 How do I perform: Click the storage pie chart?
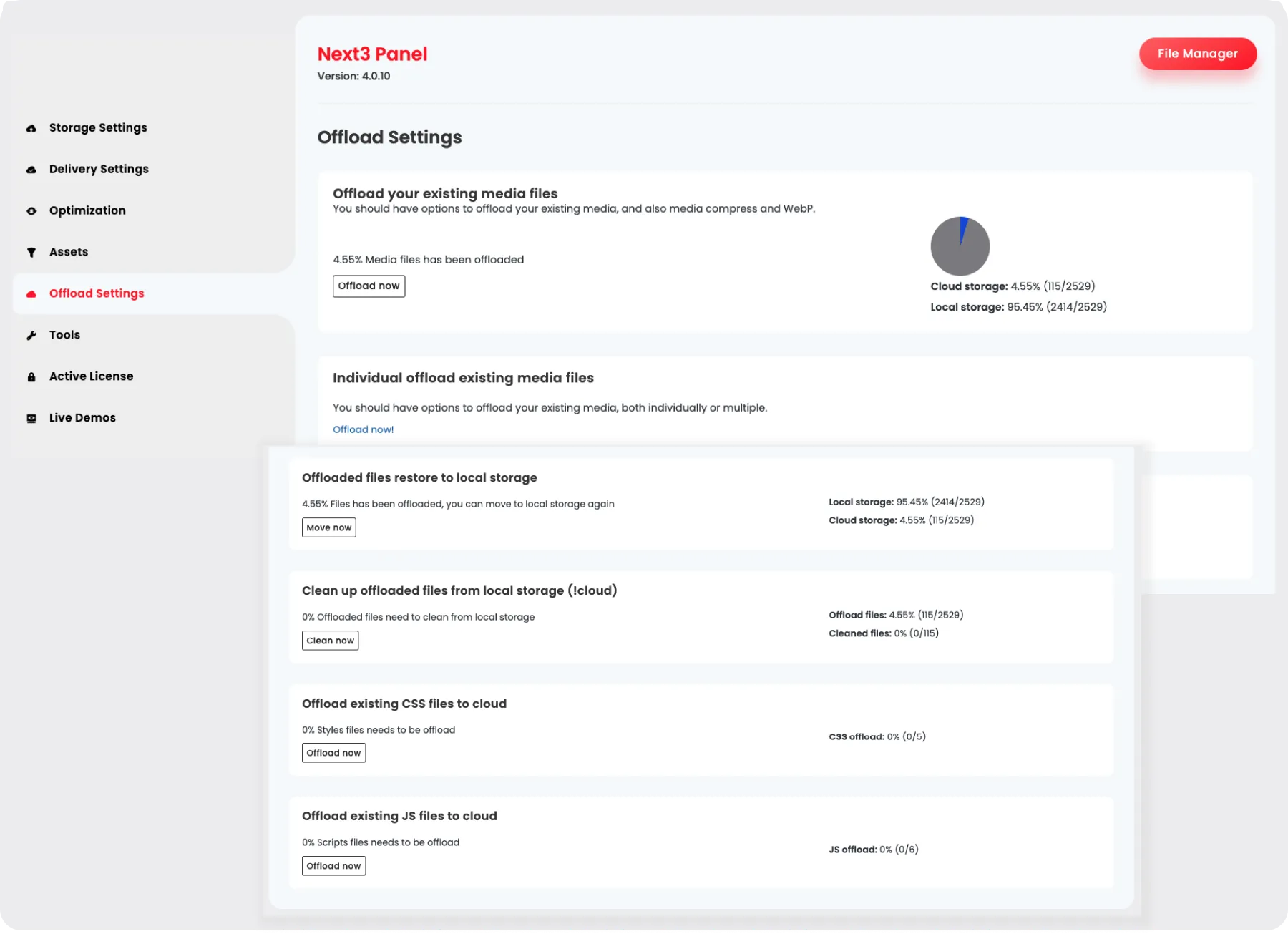[960, 246]
